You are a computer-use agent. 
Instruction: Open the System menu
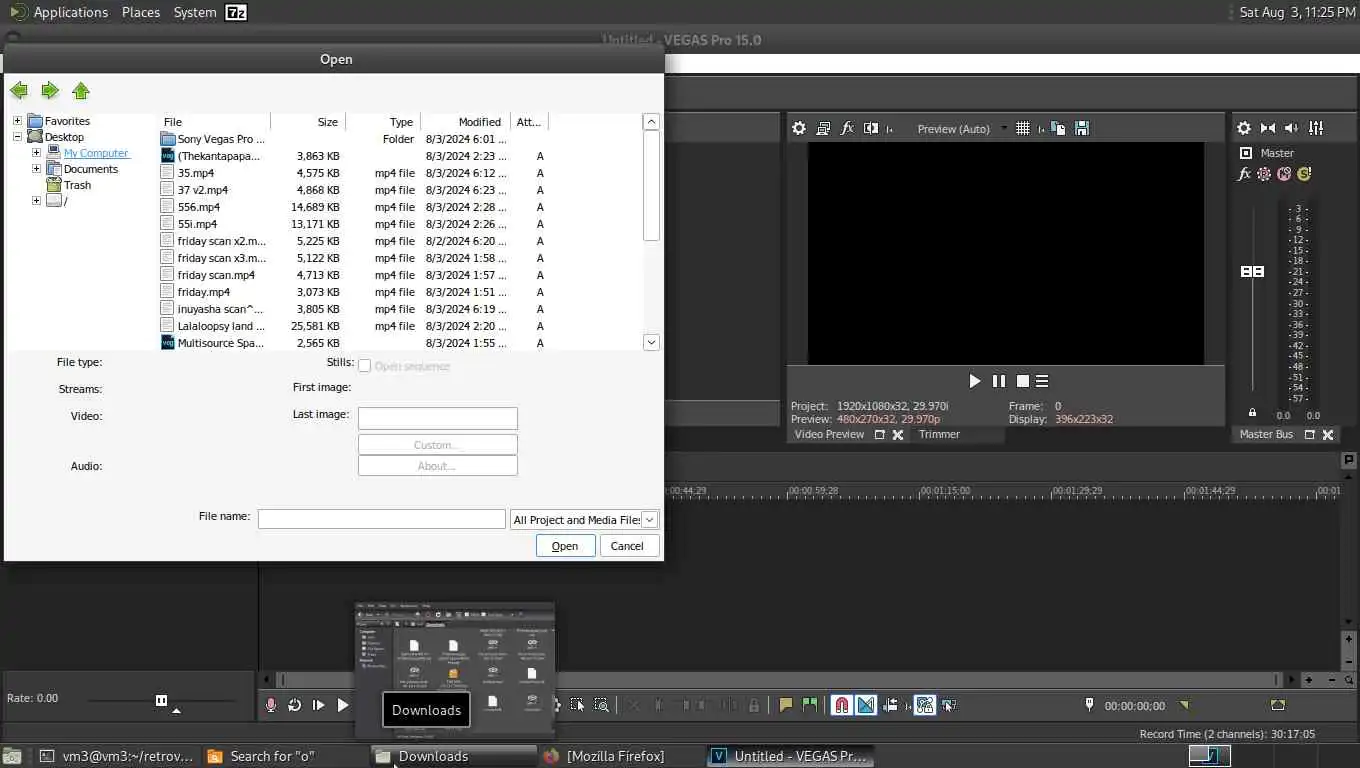pos(195,12)
